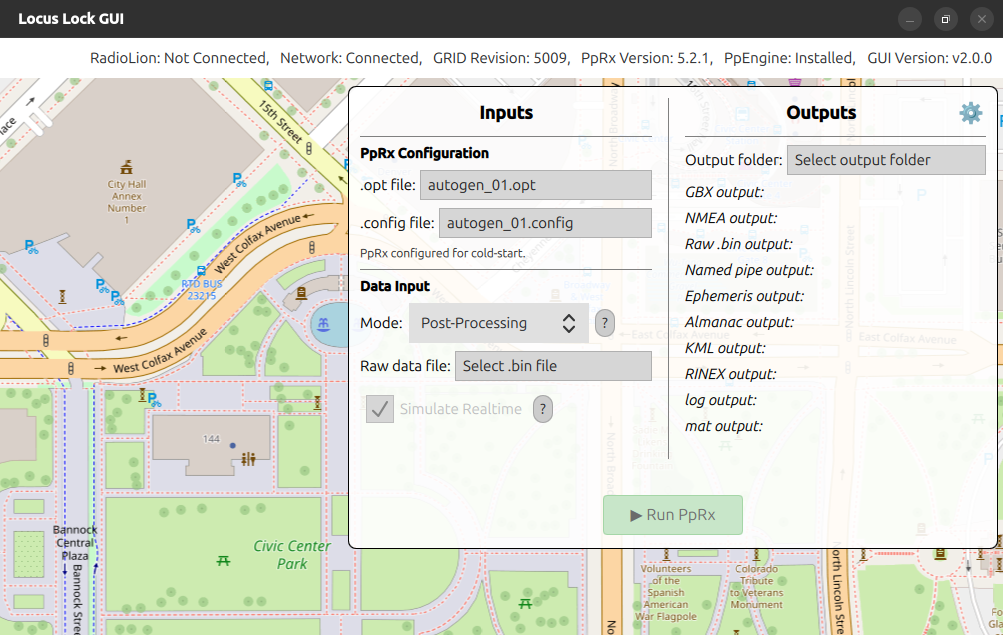Click the "Raw .bin output:" label
Viewport: 1003px width, 635px height.
[x=739, y=244]
